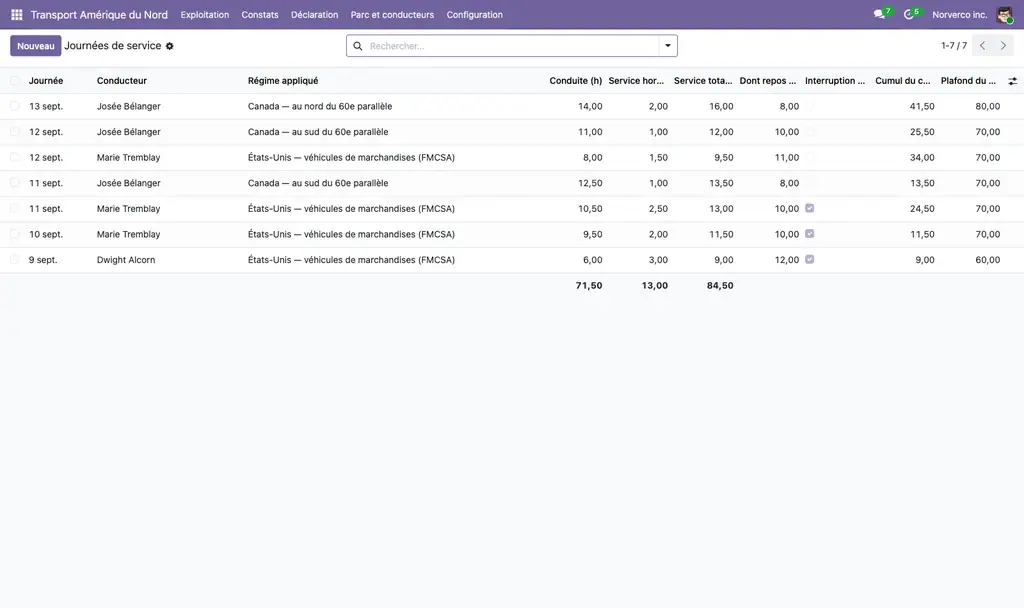1024x608 pixels.
Task: Sort by the Interruption column header
Action: (x=835, y=81)
